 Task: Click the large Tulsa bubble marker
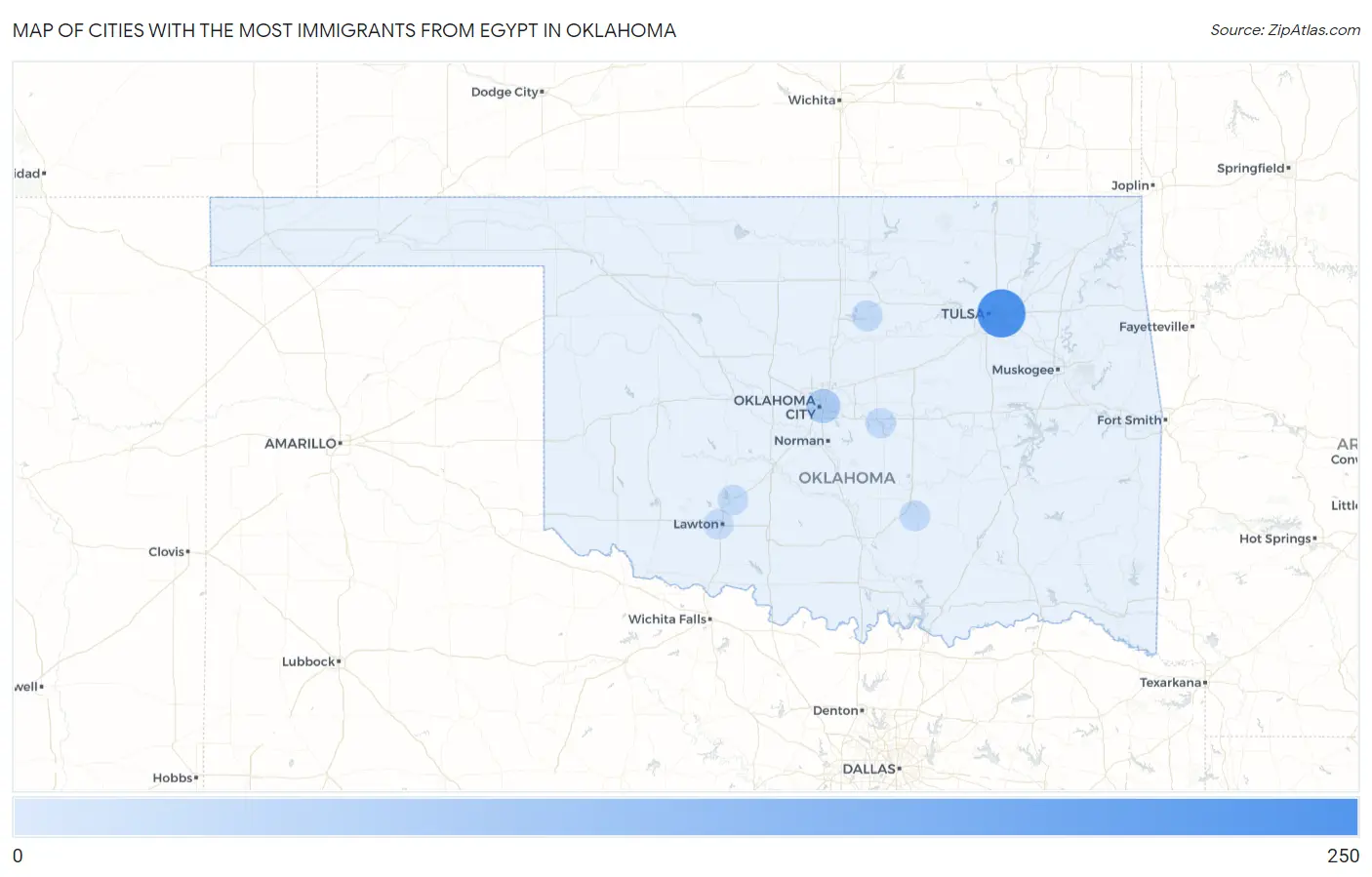[x=1001, y=313]
